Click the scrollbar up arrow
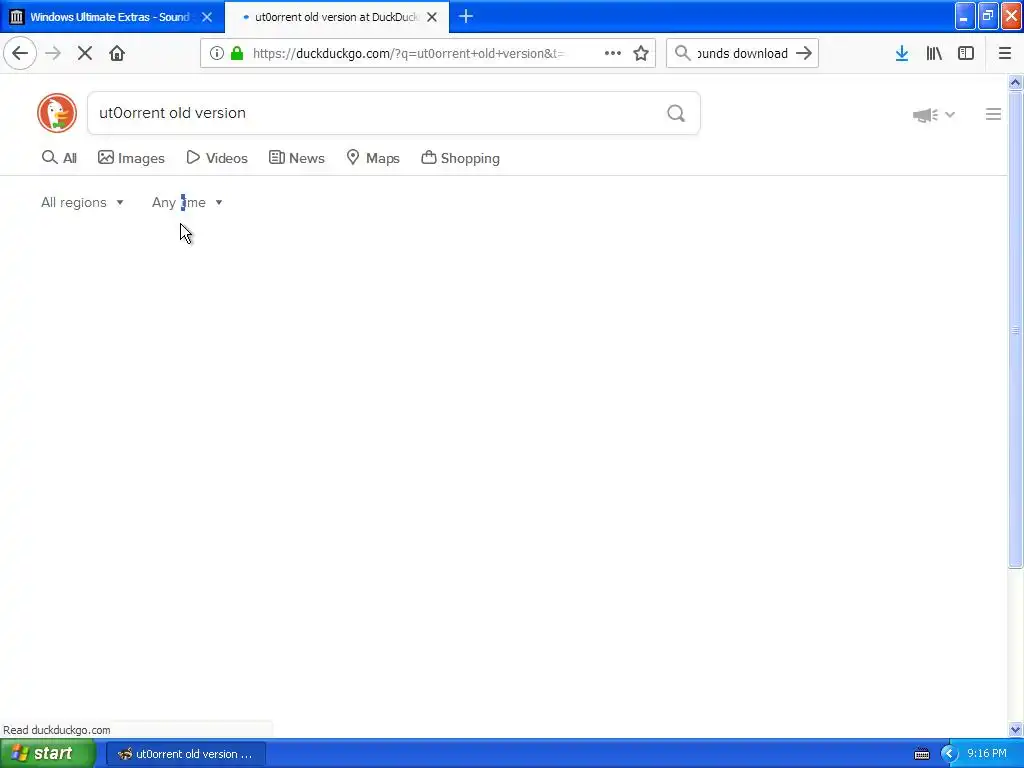This screenshot has width=1024, height=768. (x=1015, y=82)
